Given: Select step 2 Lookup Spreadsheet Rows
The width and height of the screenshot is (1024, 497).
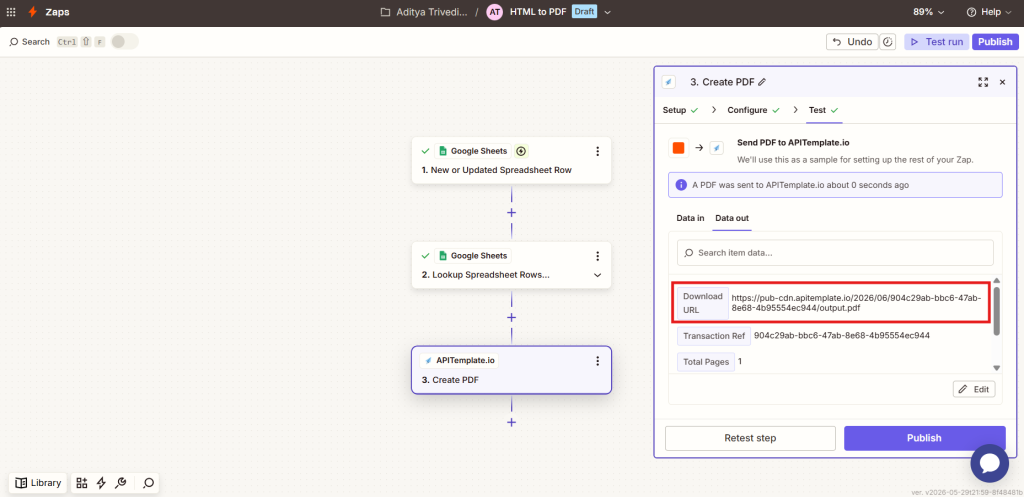Looking at the screenshot, I should (x=511, y=265).
